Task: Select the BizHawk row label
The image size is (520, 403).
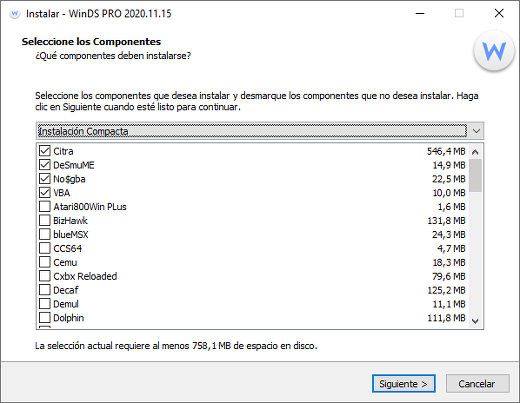Action: pyautogui.click(x=70, y=221)
